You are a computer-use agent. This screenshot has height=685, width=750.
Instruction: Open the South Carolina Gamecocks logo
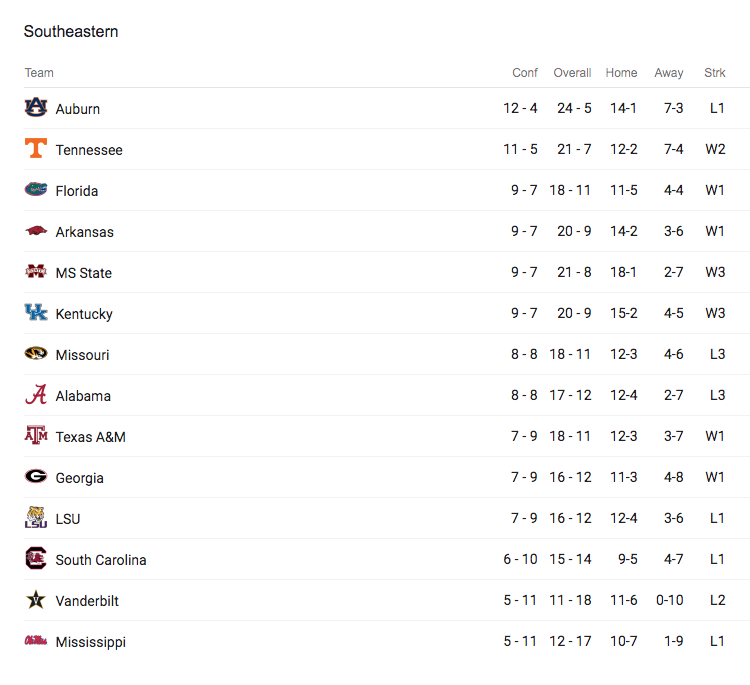[x=36, y=558]
